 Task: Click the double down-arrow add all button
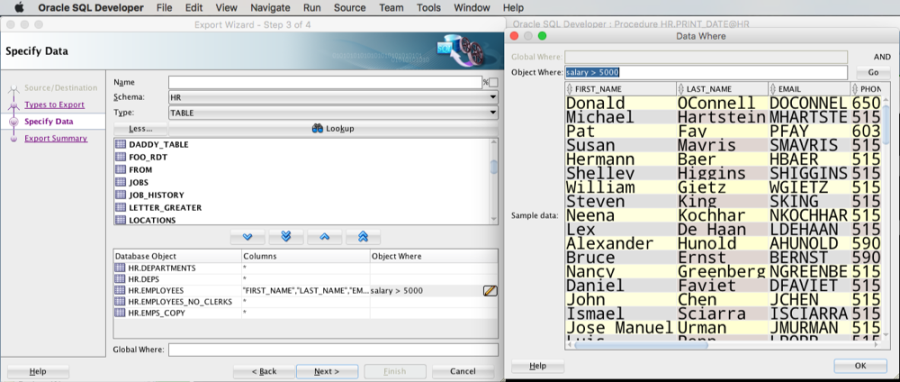[286, 237]
